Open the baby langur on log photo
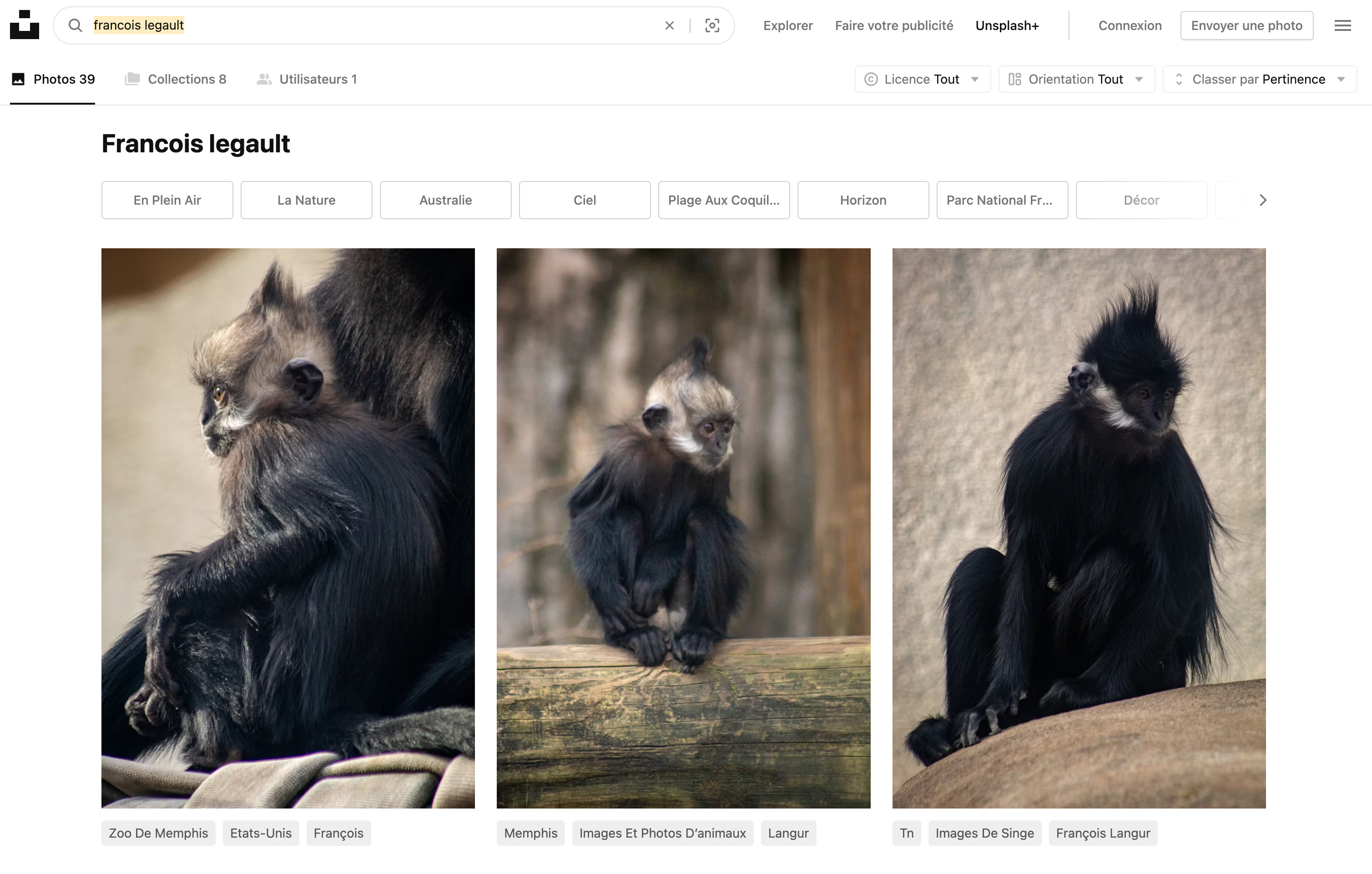The width and height of the screenshot is (1372, 874). [683, 528]
